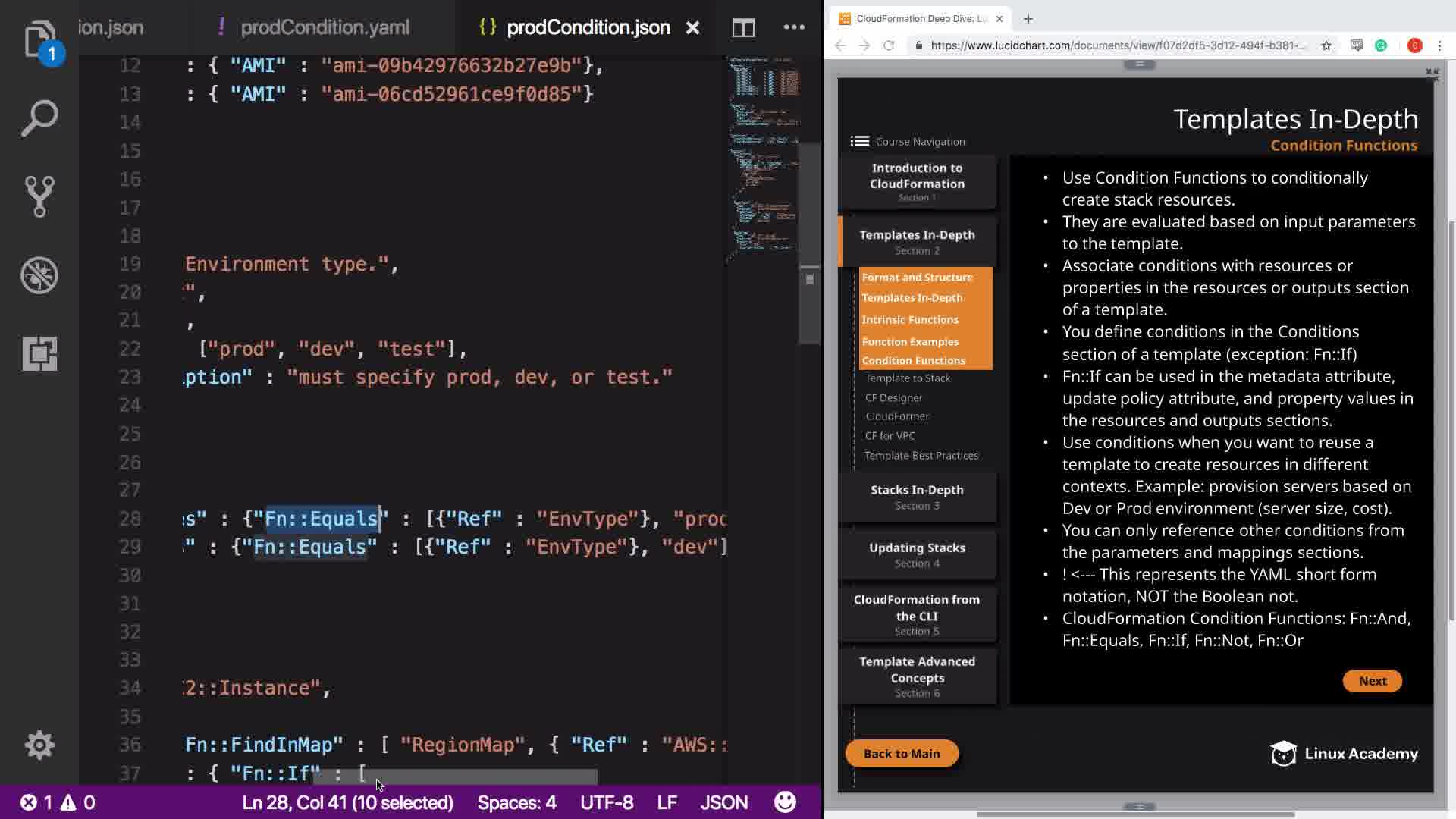Image resolution: width=1456 pixels, height=819 pixels.
Task: Click the Back to Main button
Action: [x=901, y=754]
